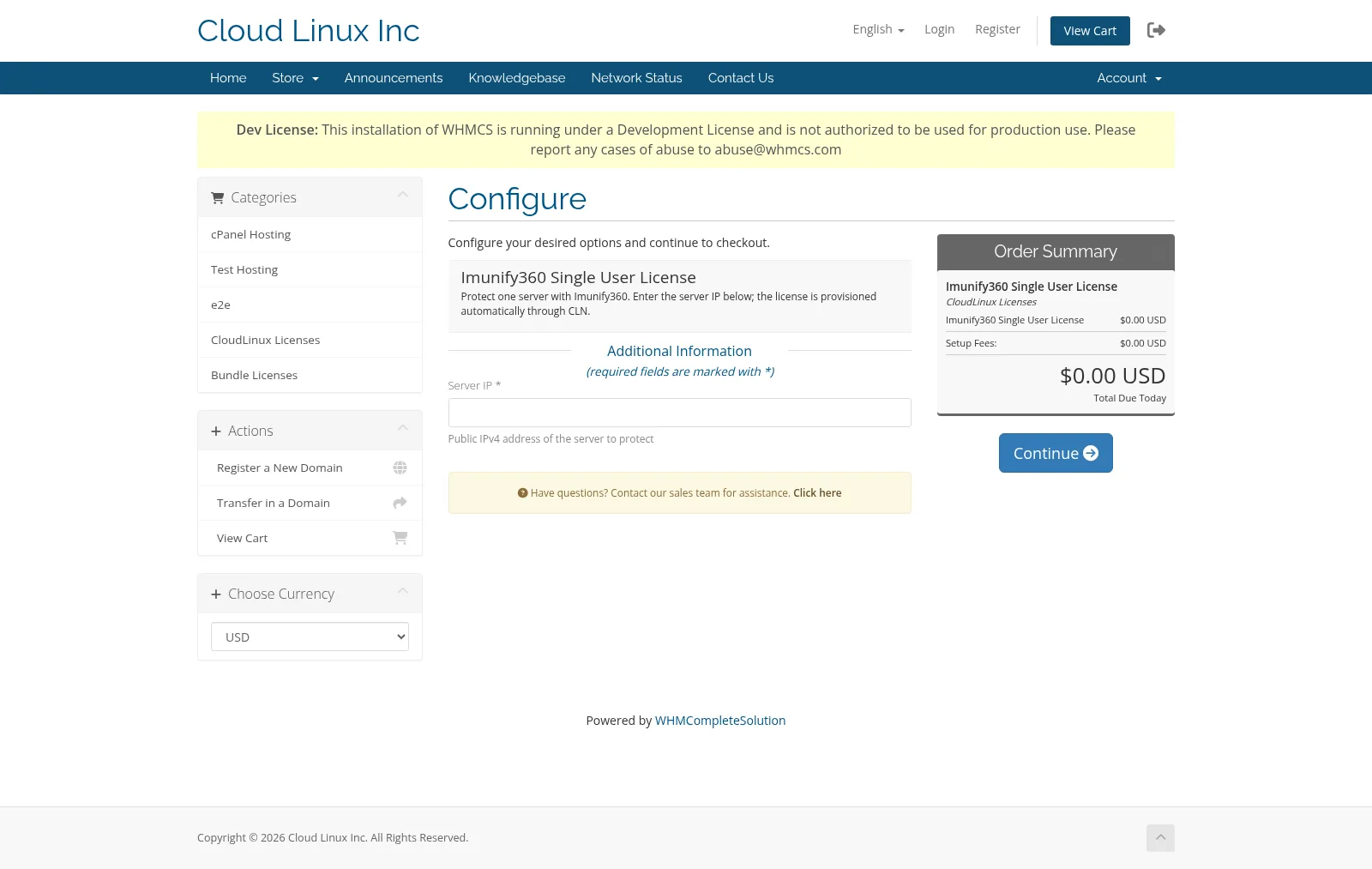Click the Cloud Linux Inc logo
This screenshot has width=1372, height=869.
pyautogui.click(x=308, y=31)
